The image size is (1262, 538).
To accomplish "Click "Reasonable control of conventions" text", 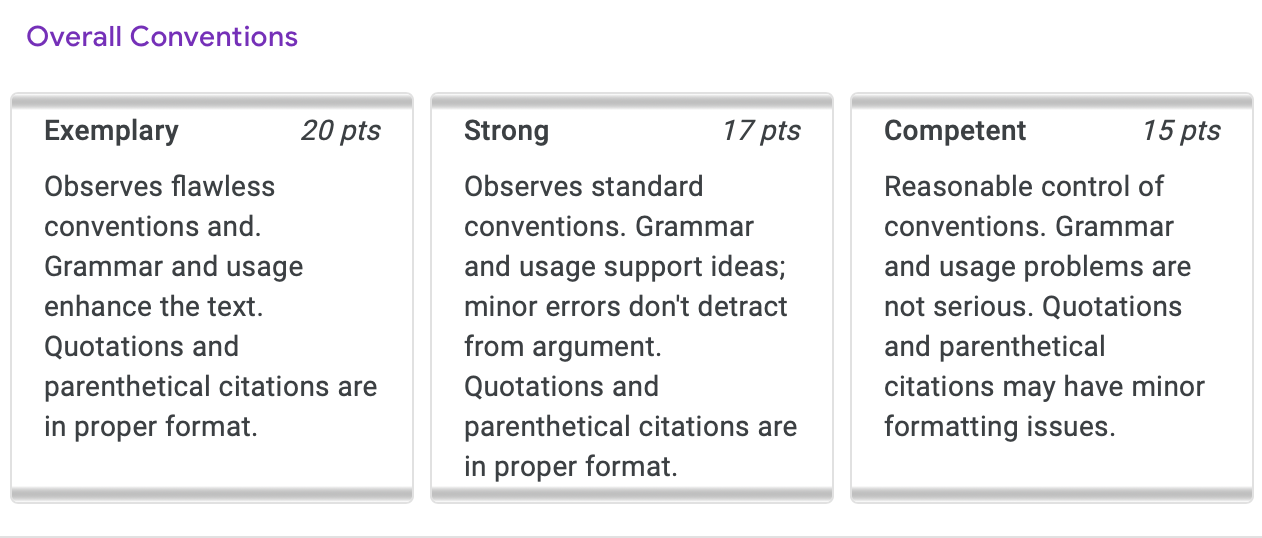I will point(1024,206).
